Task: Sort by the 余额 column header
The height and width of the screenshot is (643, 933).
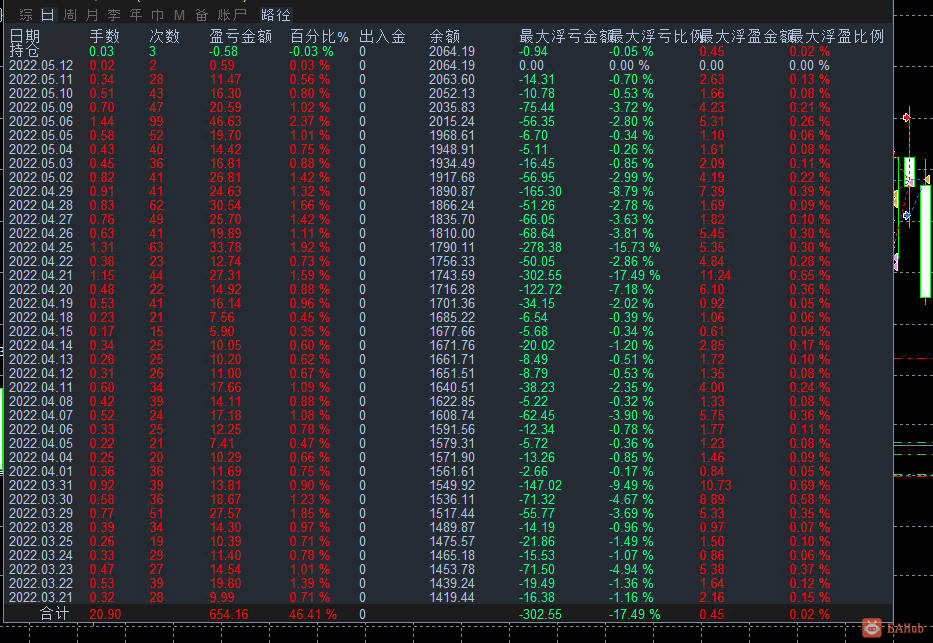Action: click(444, 37)
